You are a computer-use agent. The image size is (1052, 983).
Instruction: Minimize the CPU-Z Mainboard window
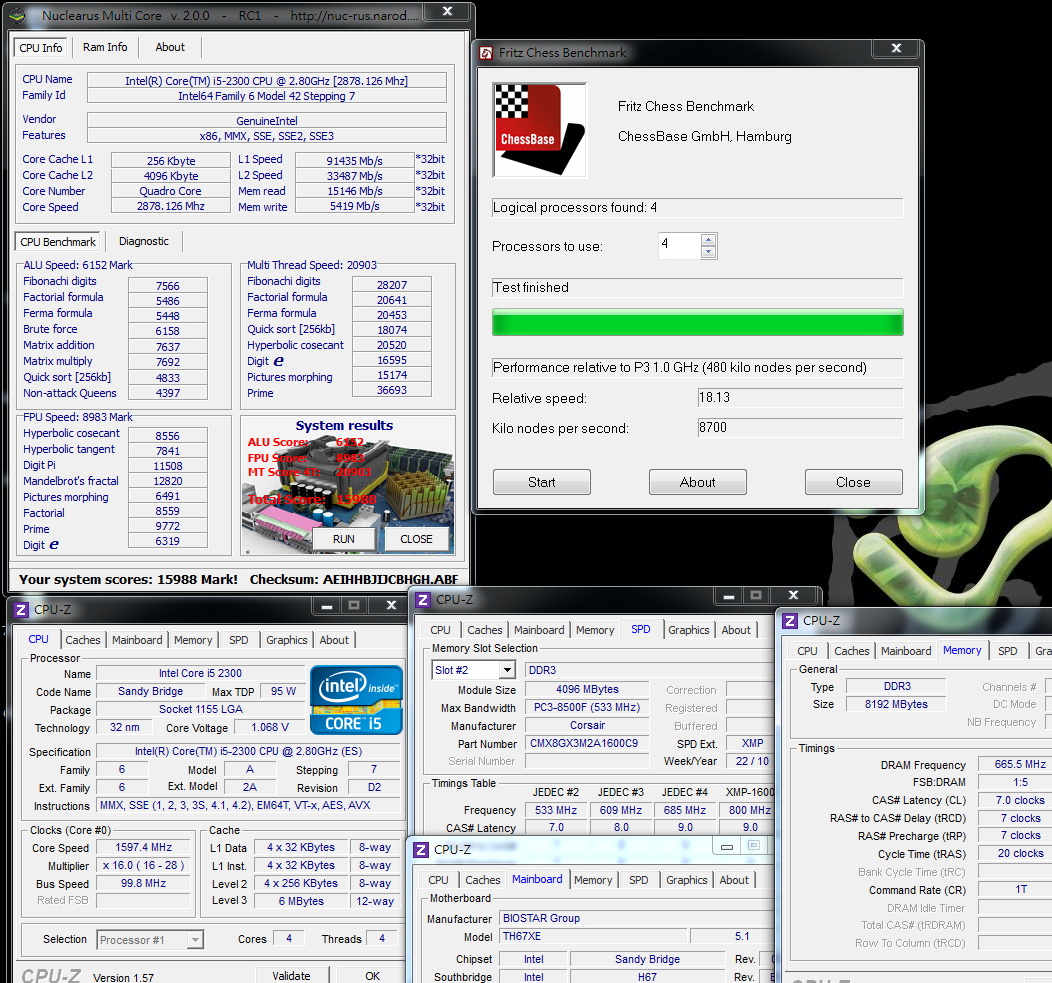pyautogui.click(x=727, y=847)
